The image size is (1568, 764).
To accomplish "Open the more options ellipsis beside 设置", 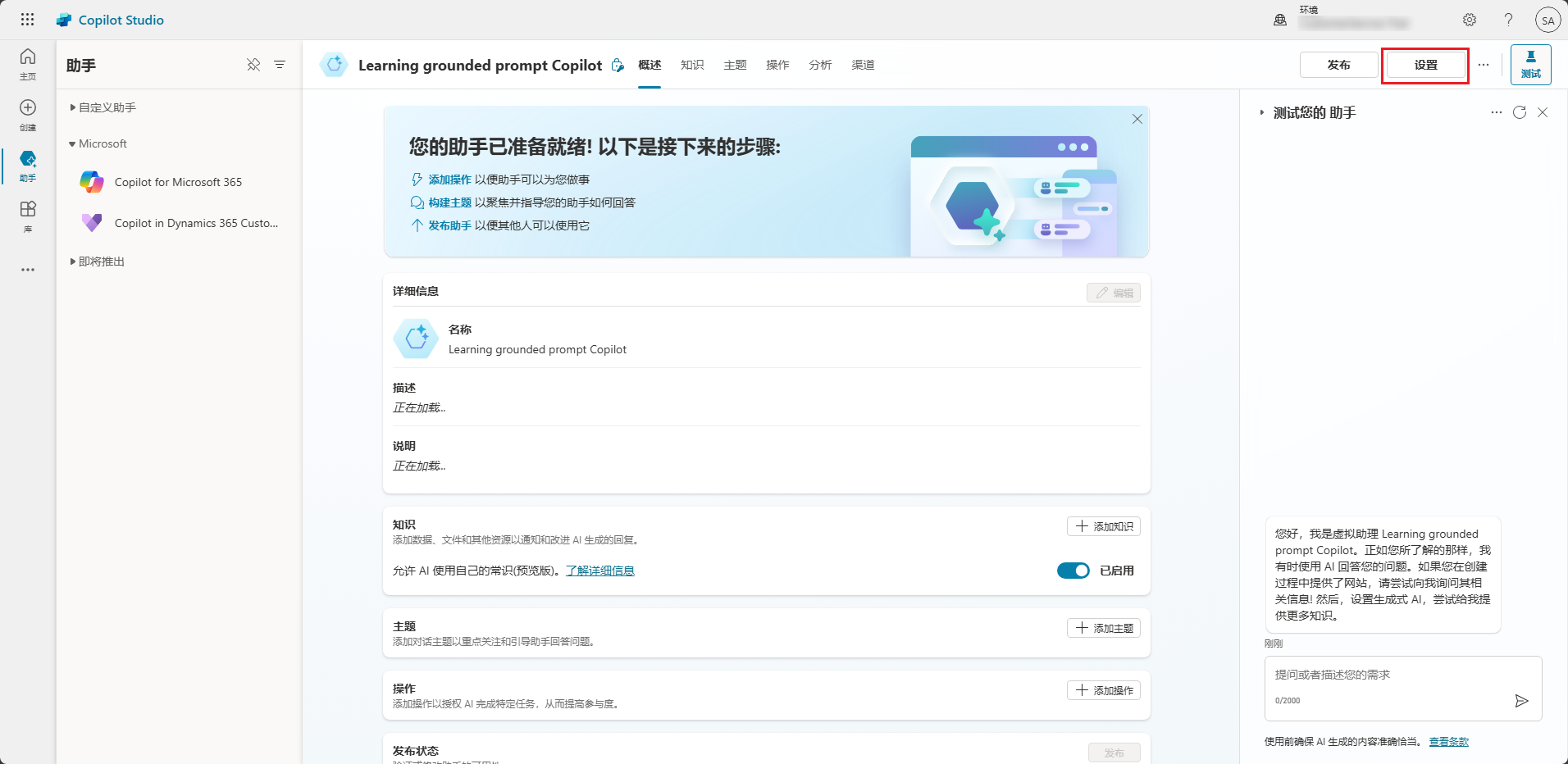I will coord(1484,65).
